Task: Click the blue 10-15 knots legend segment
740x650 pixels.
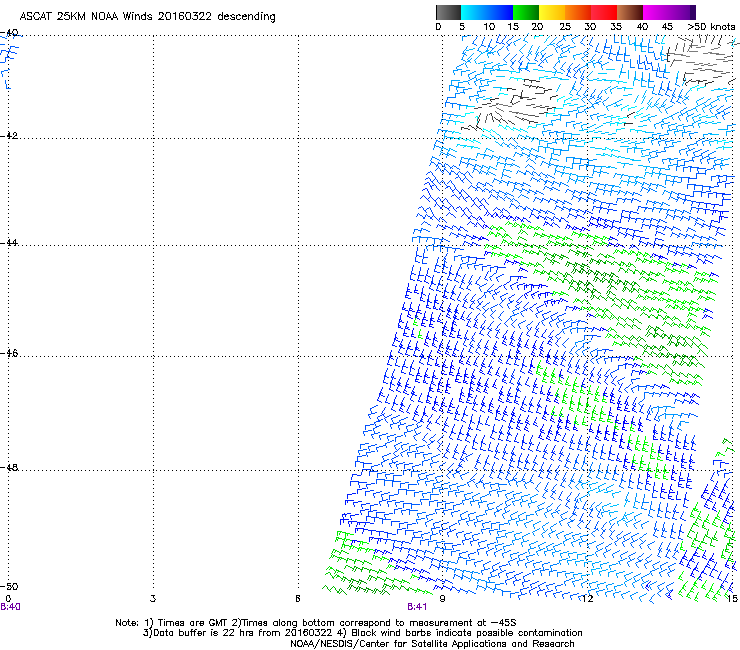Action: [500, 12]
